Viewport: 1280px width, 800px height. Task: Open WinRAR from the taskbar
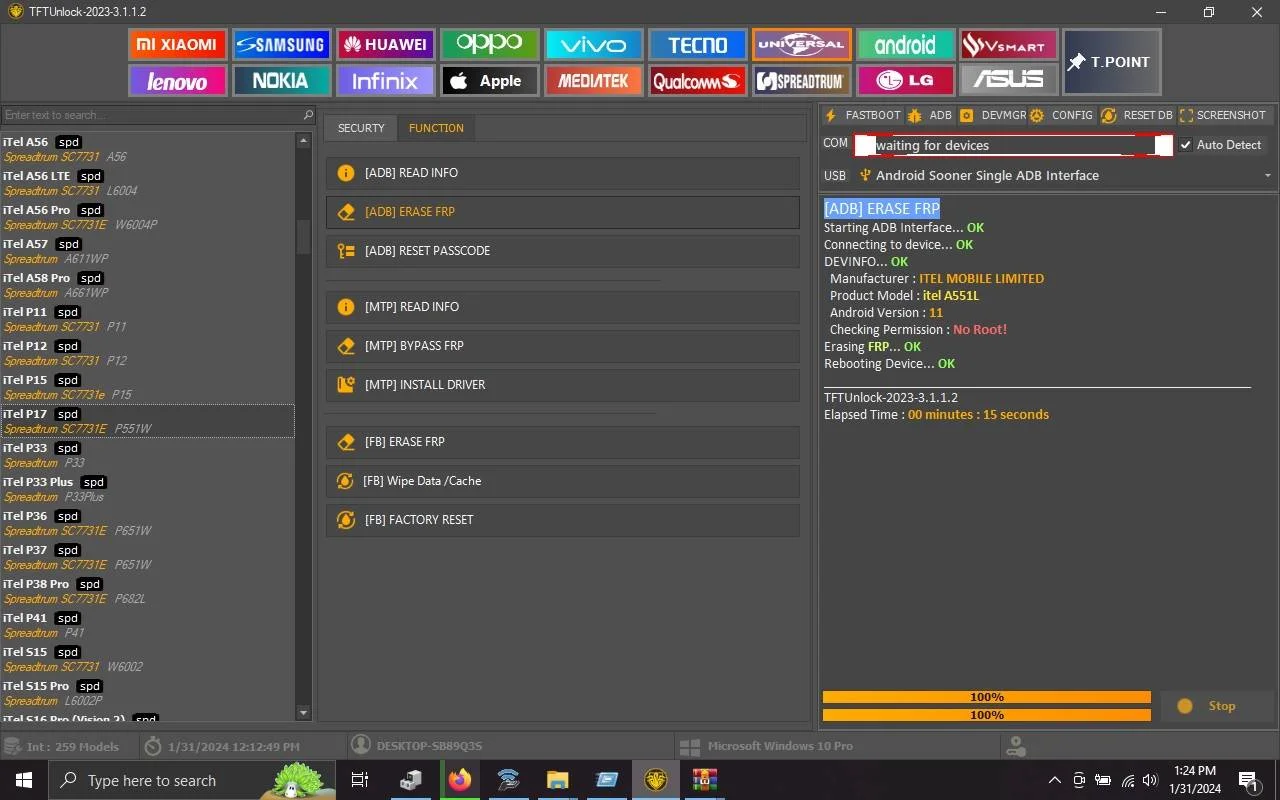705,780
